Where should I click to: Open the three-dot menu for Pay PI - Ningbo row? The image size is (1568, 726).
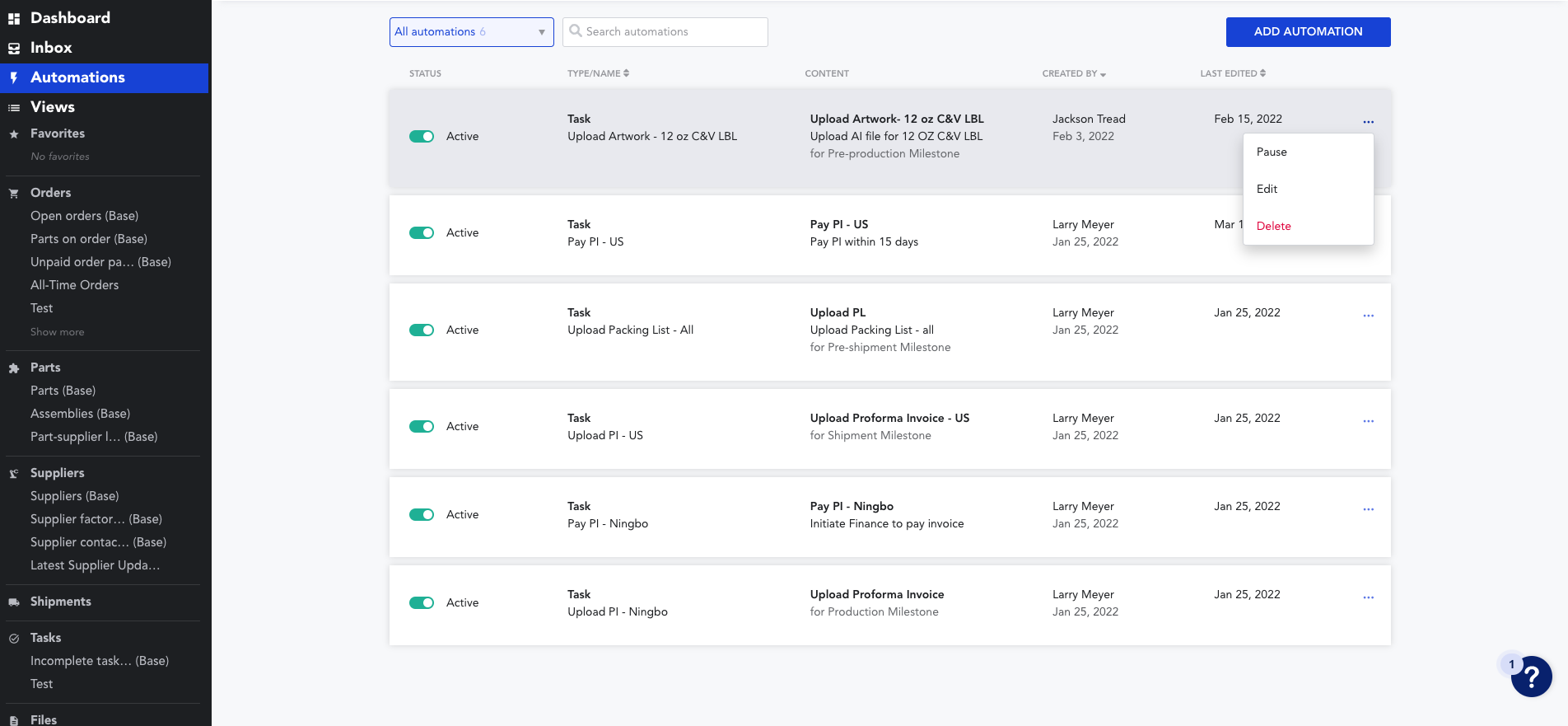click(x=1368, y=509)
